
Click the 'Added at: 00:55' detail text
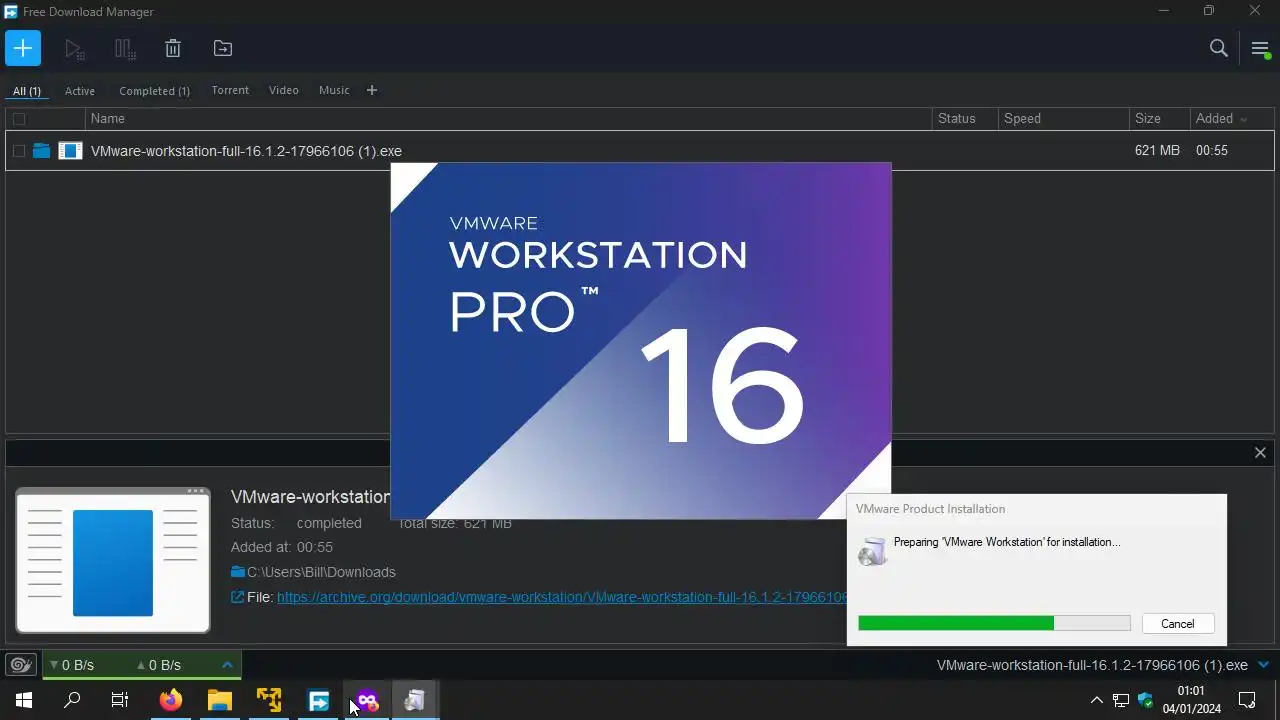coord(282,547)
